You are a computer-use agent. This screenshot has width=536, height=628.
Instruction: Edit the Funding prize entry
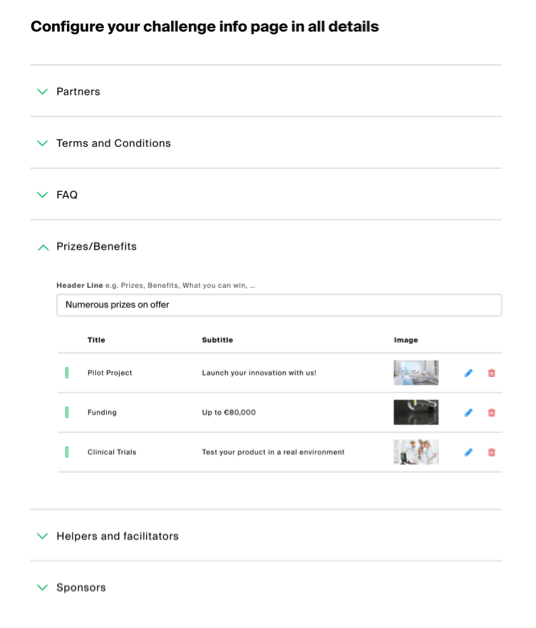pos(468,413)
